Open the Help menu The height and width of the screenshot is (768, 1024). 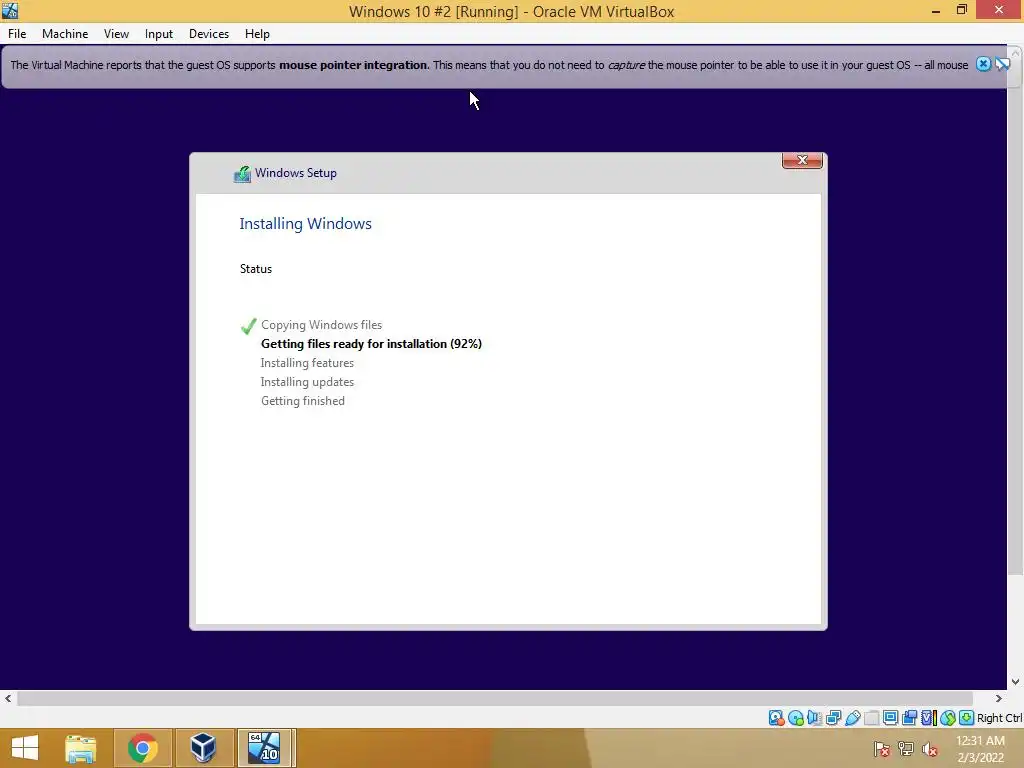pyautogui.click(x=257, y=34)
